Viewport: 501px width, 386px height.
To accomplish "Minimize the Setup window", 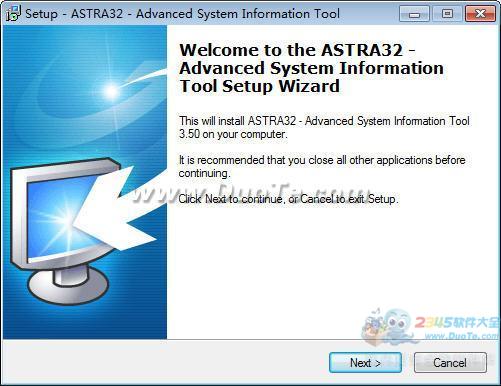I will click(x=414, y=14).
